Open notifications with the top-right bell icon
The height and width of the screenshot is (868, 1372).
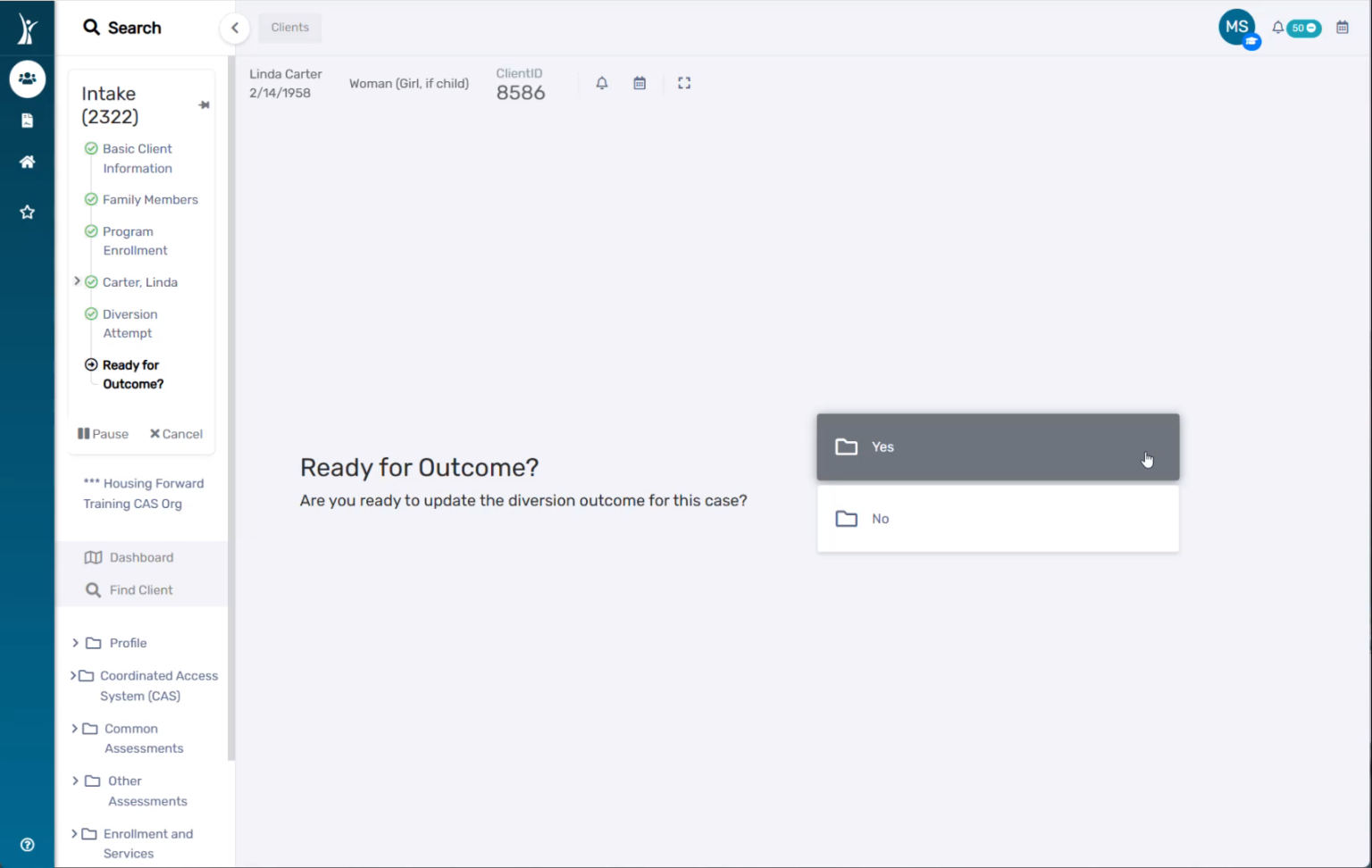1277,27
